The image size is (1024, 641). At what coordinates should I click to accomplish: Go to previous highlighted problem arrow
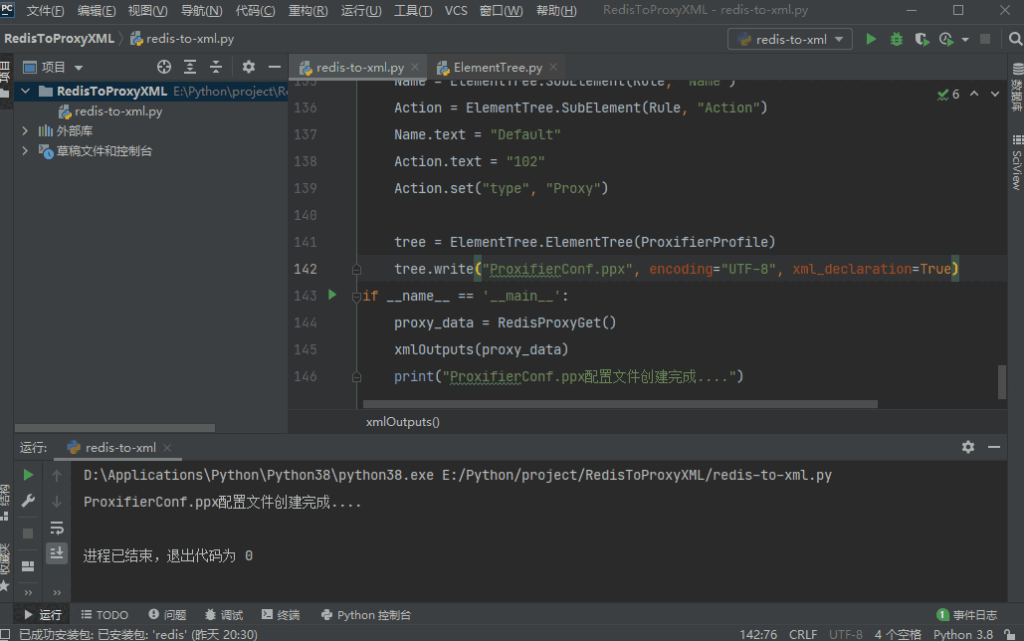tap(974, 94)
